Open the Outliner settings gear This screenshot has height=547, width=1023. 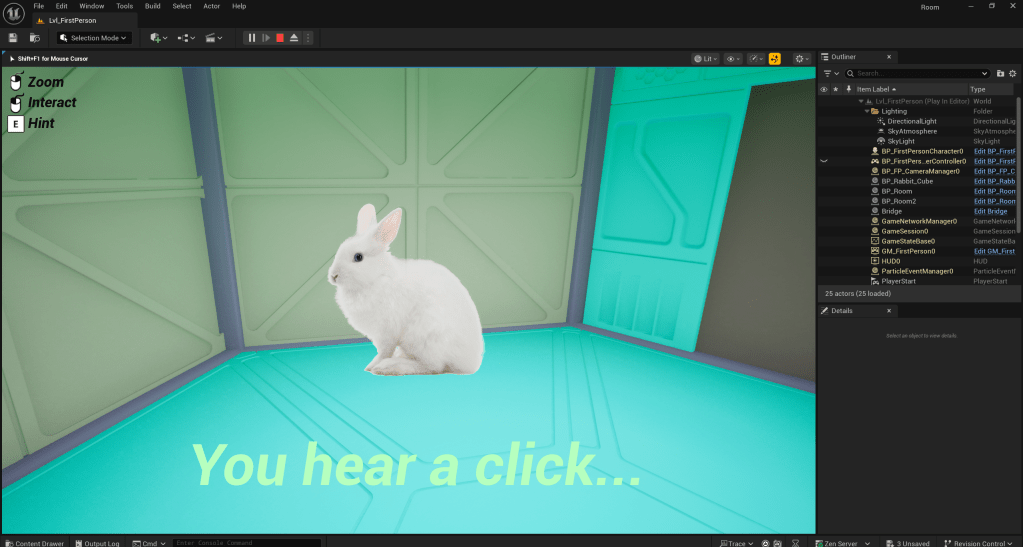tap(1014, 73)
